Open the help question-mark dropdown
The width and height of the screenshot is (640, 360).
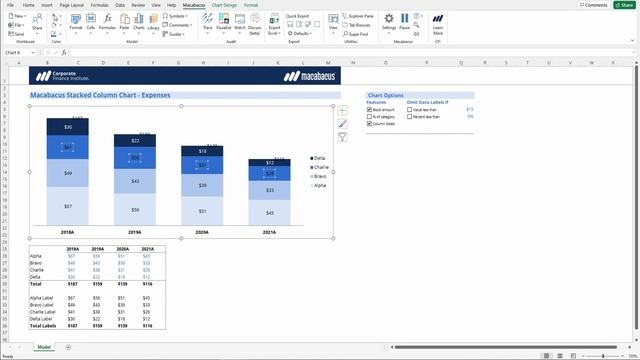[418, 16]
